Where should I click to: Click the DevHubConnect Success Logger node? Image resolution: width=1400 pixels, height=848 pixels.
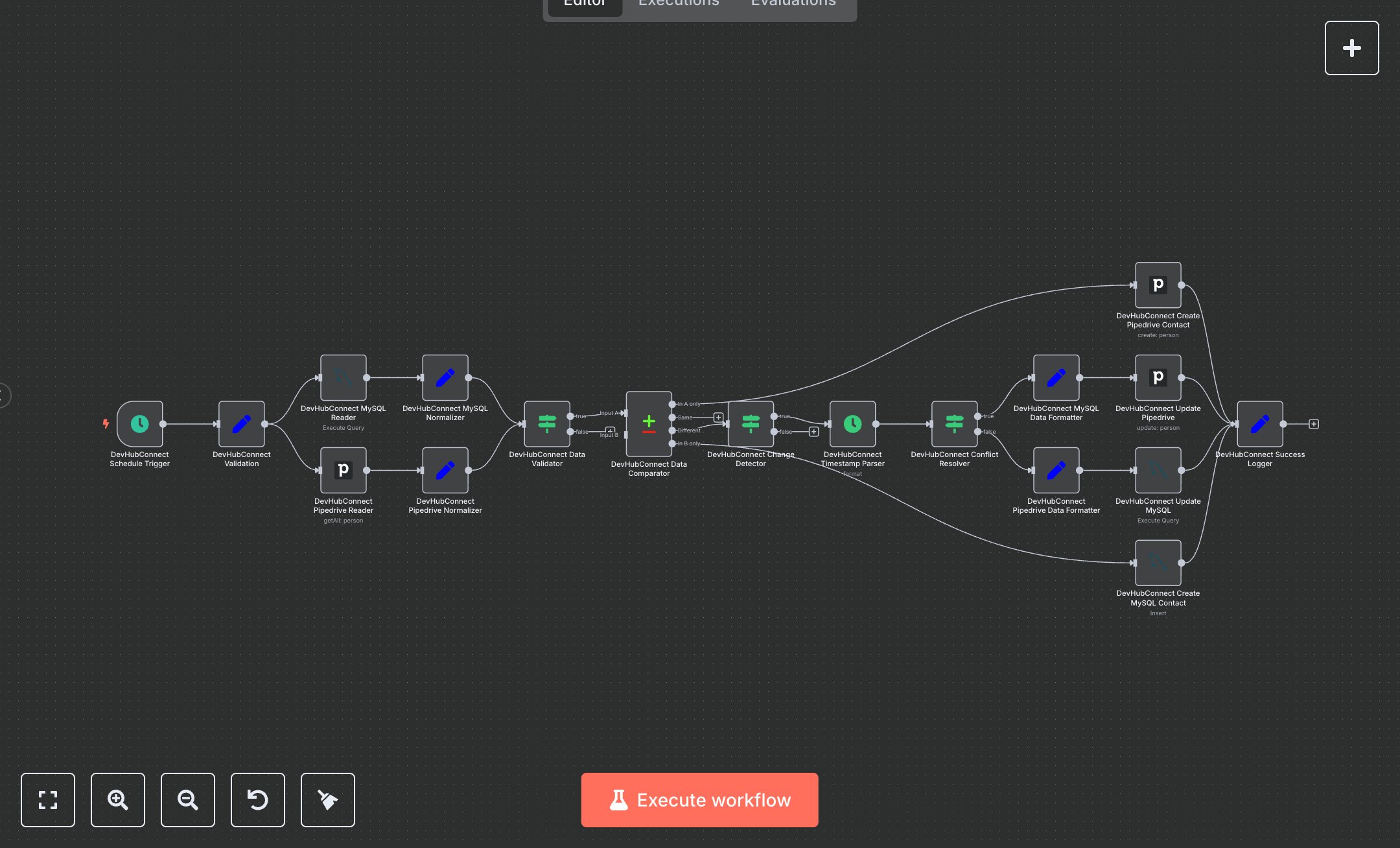pyautogui.click(x=1259, y=423)
